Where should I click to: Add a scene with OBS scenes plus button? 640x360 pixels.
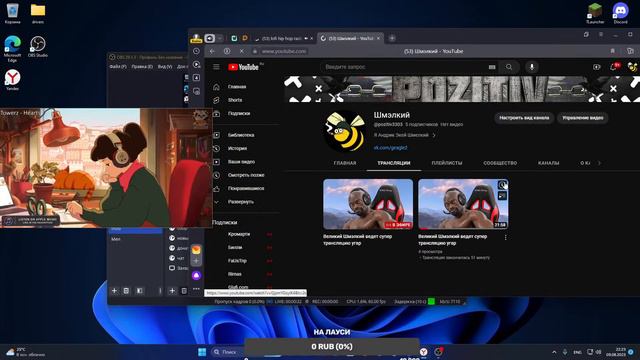(114, 291)
